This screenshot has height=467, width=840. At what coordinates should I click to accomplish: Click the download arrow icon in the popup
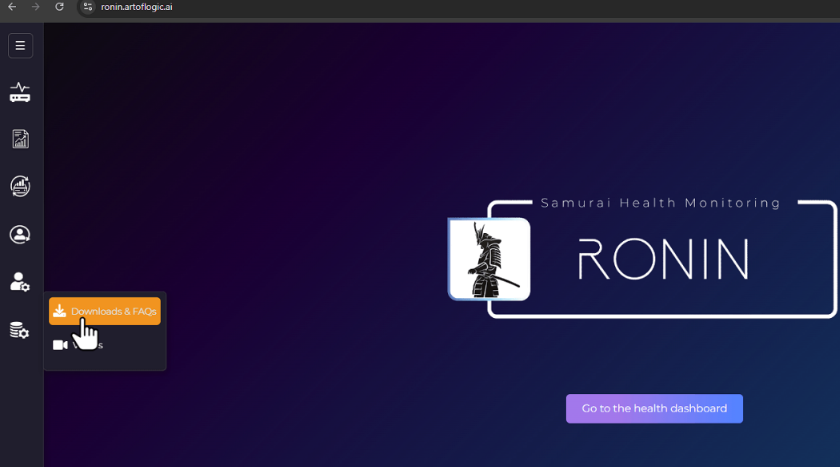click(x=60, y=312)
